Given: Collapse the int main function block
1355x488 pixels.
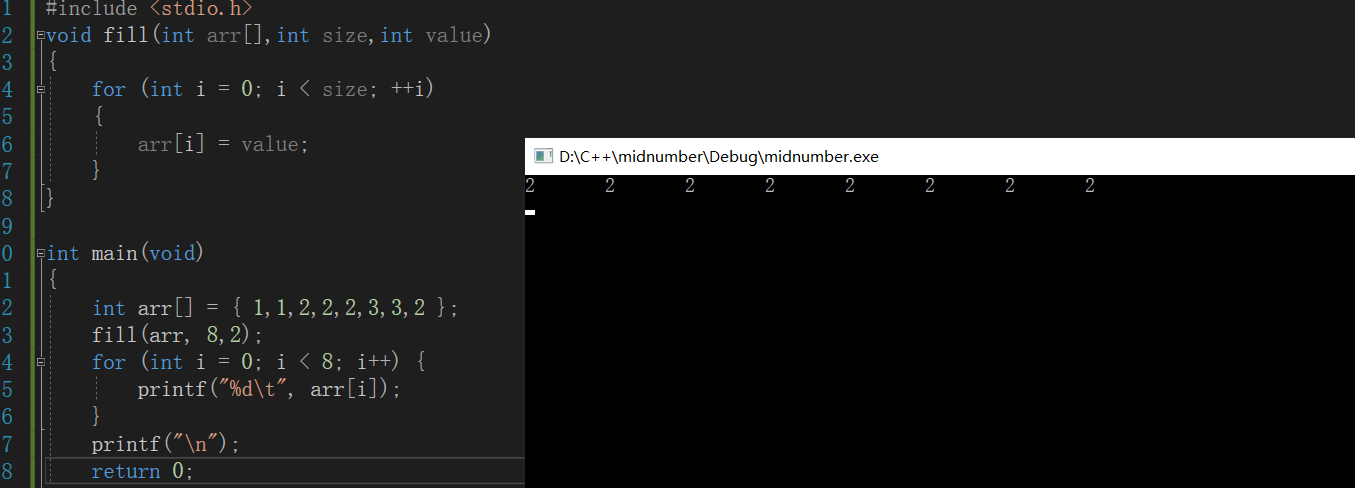Looking at the screenshot, I should pos(40,254).
